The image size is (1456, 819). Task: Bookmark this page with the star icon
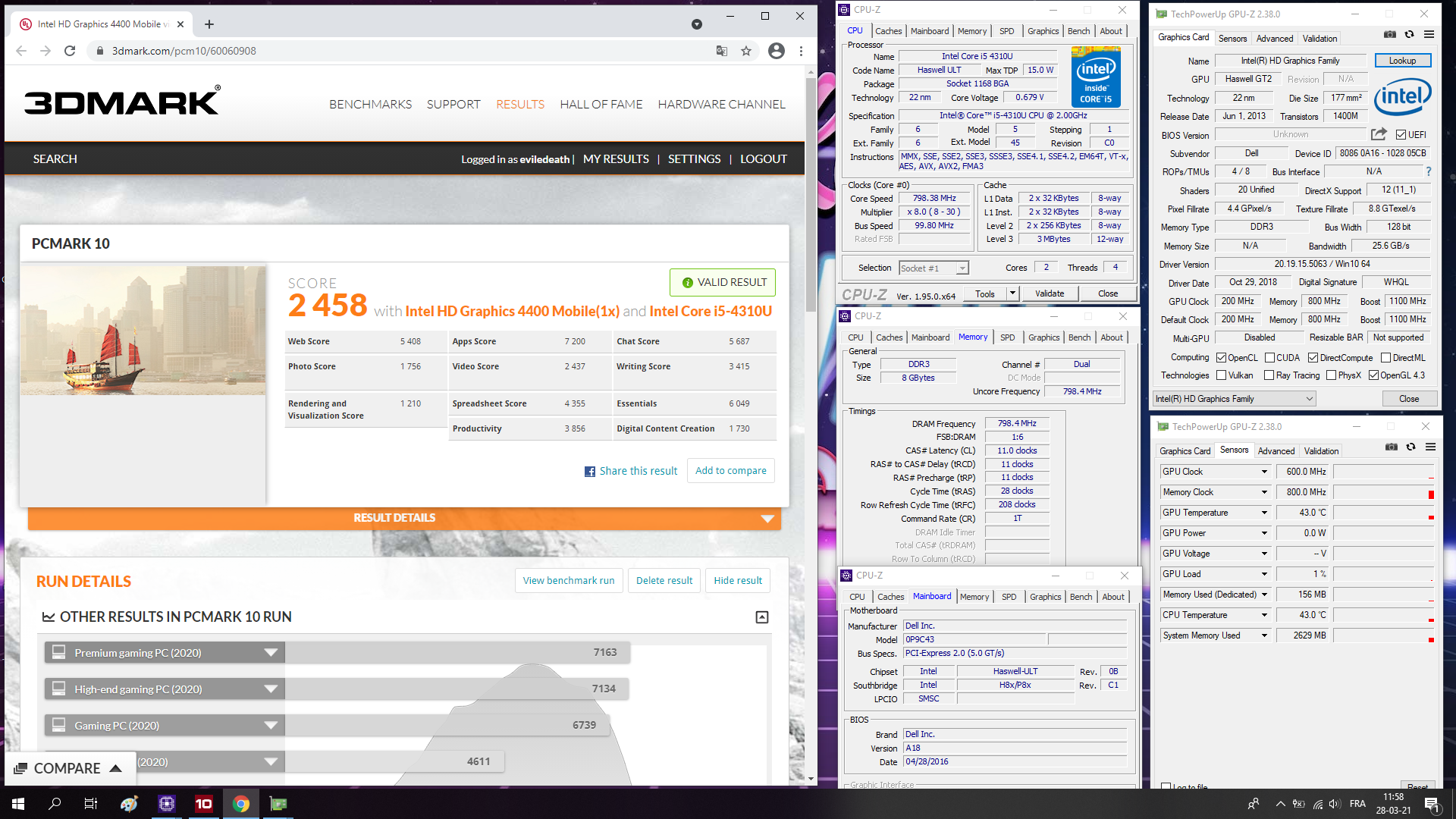pos(746,51)
